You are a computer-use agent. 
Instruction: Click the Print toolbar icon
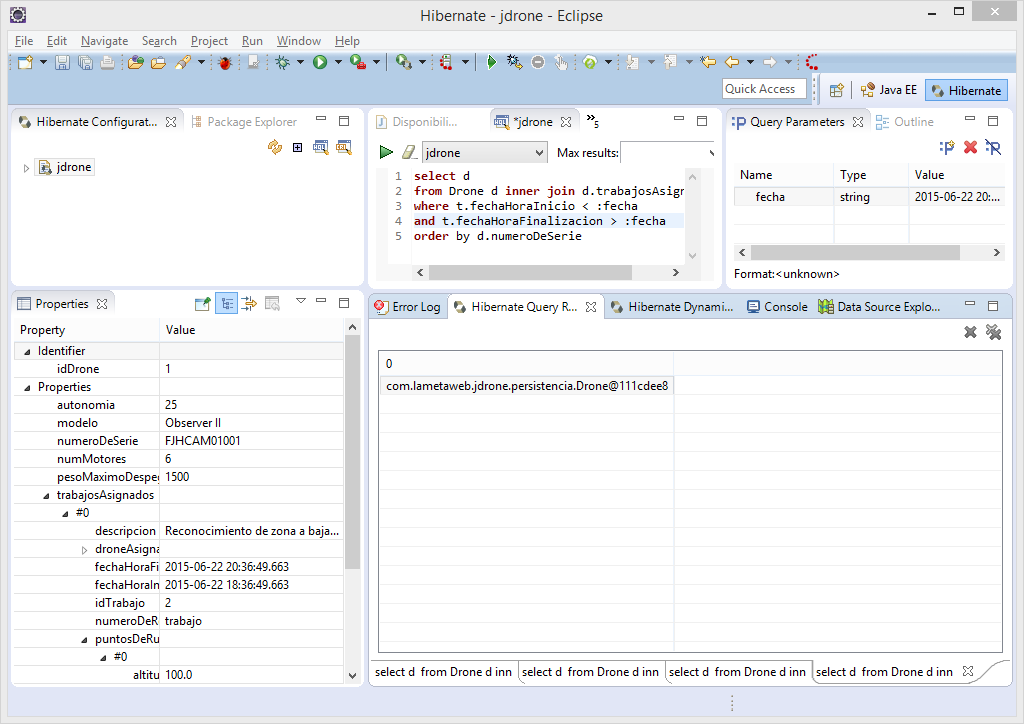coord(107,63)
